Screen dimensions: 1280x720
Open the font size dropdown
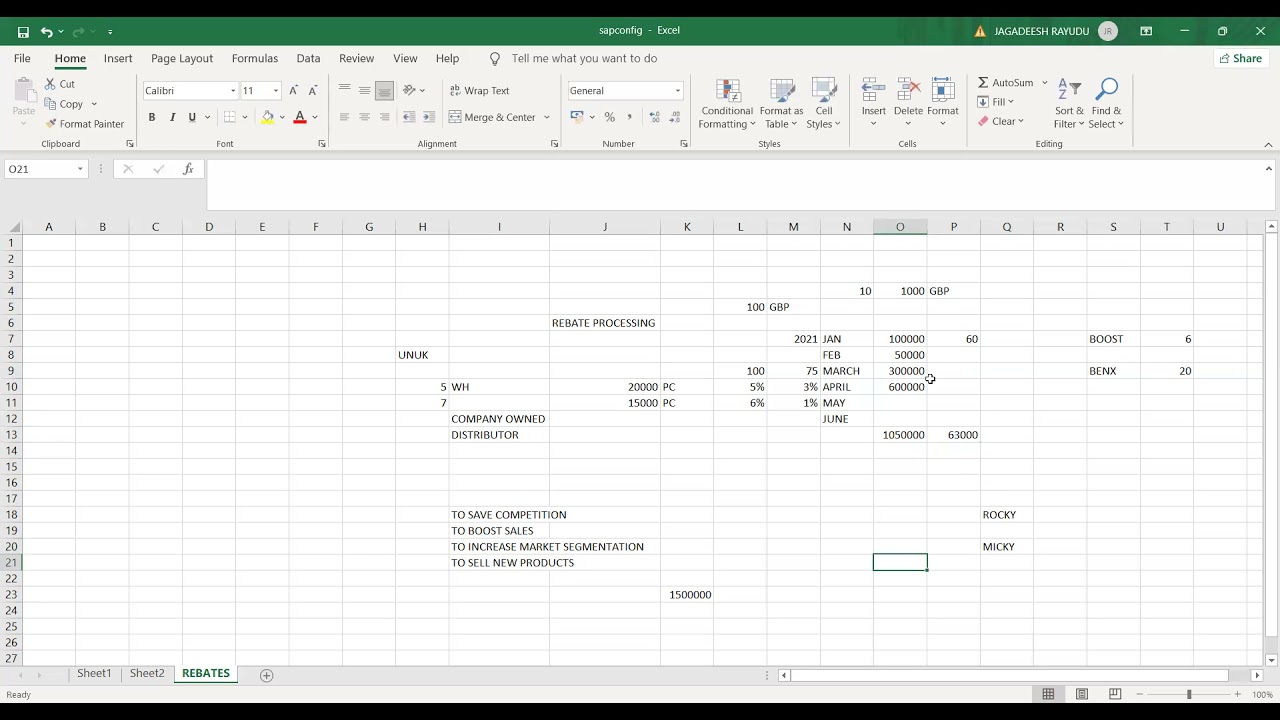pyautogui.click(x=276, y=91)
